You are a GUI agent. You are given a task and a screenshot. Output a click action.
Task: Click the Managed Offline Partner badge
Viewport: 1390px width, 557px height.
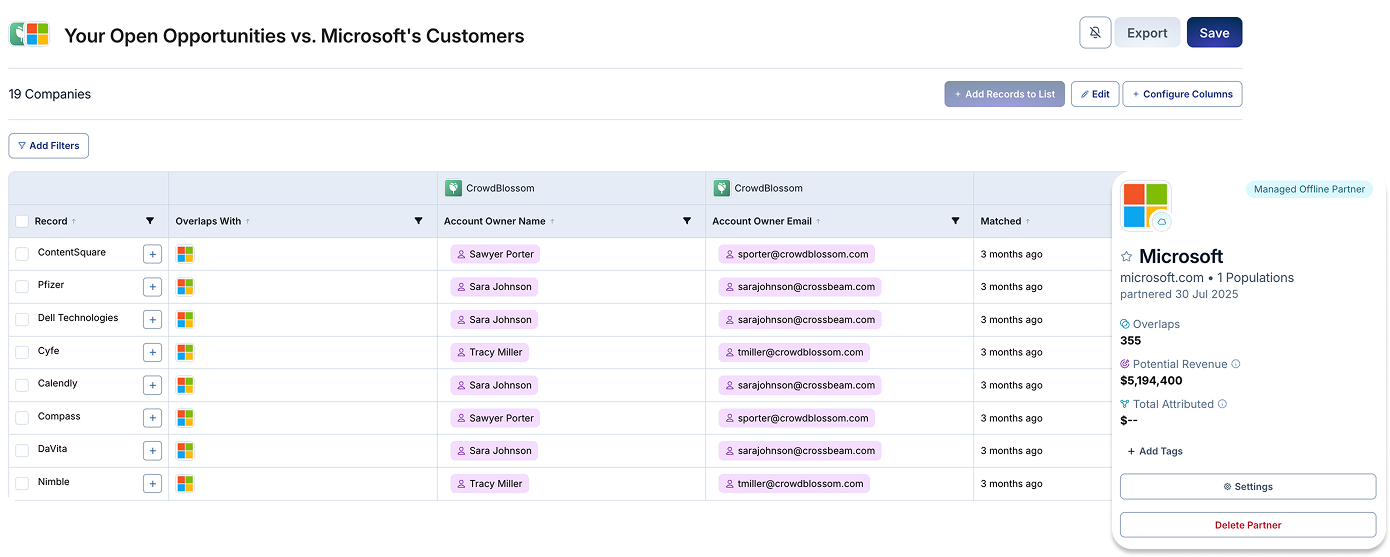(1309, 189)
